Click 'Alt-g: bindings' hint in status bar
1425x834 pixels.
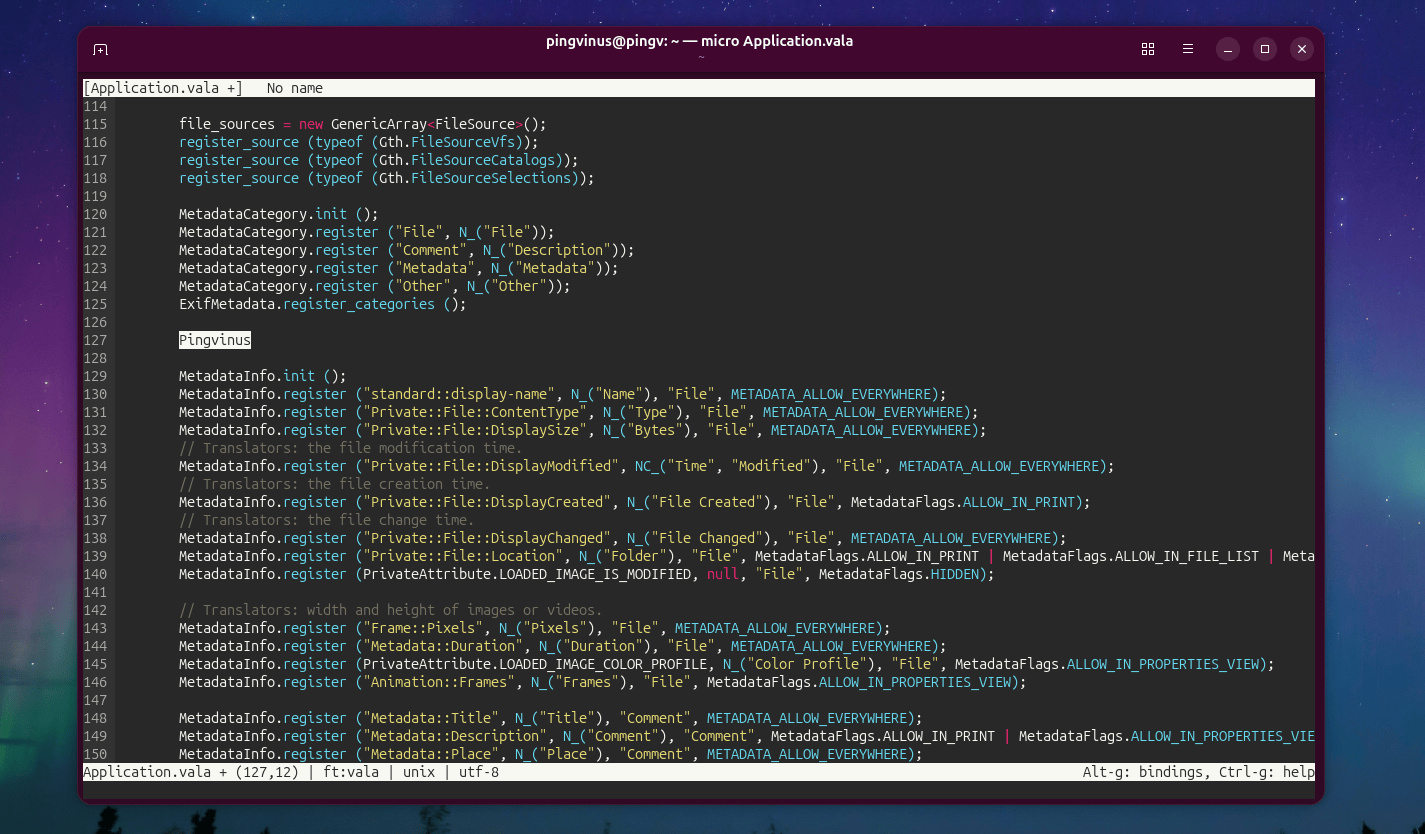(1143, 772)
